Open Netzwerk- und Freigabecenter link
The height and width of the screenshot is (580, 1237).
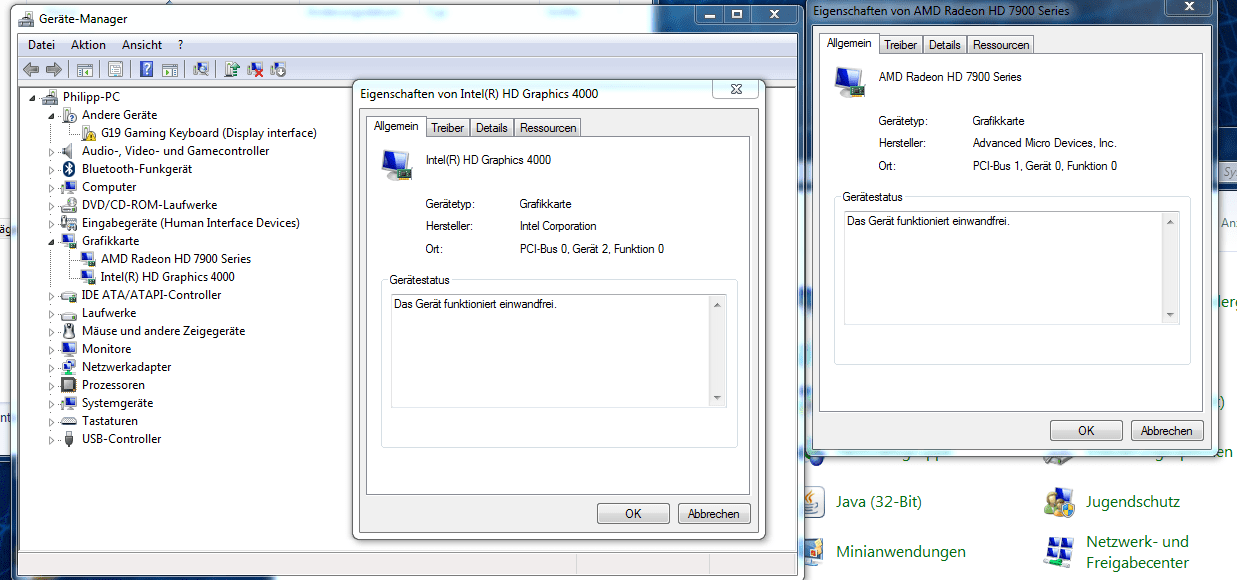[1137, 552]
